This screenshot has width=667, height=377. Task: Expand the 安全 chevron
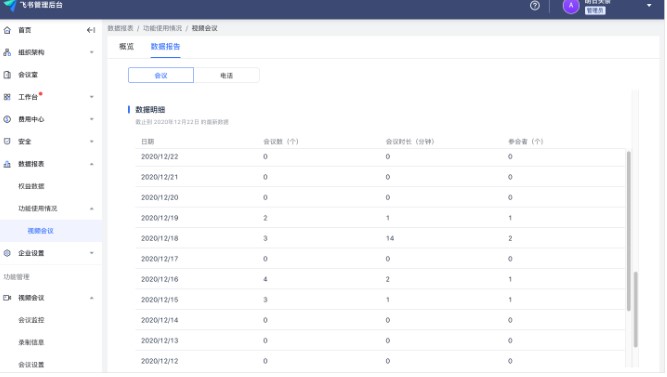click(91, 141)
